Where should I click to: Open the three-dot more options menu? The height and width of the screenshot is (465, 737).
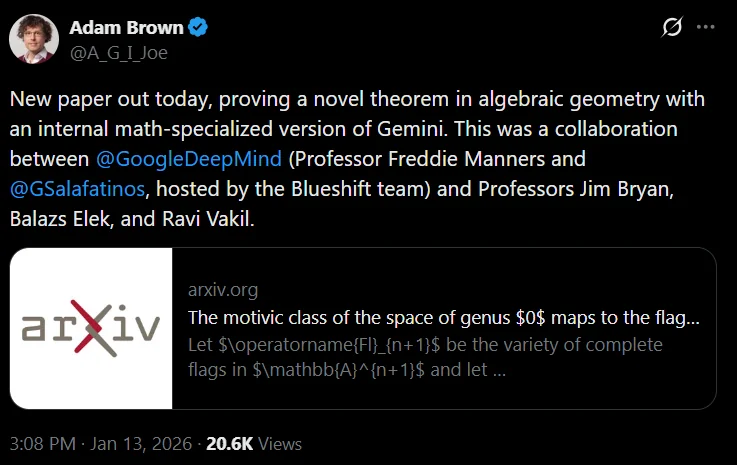(x=706, y=30)
